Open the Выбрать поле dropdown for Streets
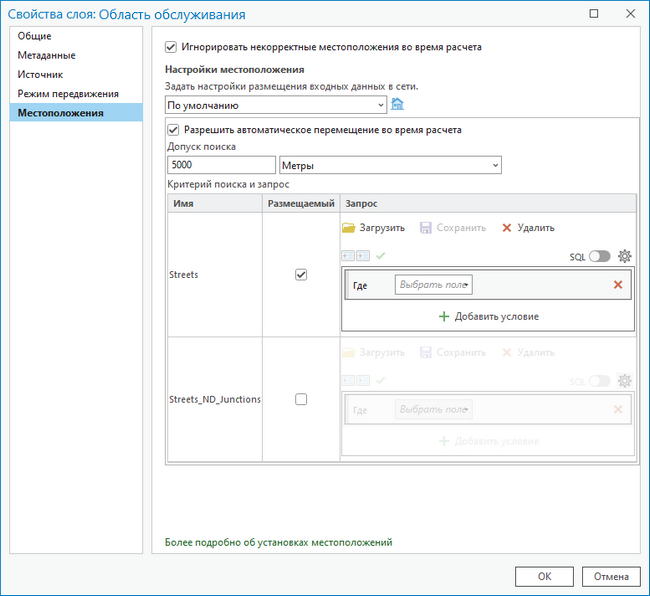The height and width of the screenshot is (596, 650). (x=434, y=285)
